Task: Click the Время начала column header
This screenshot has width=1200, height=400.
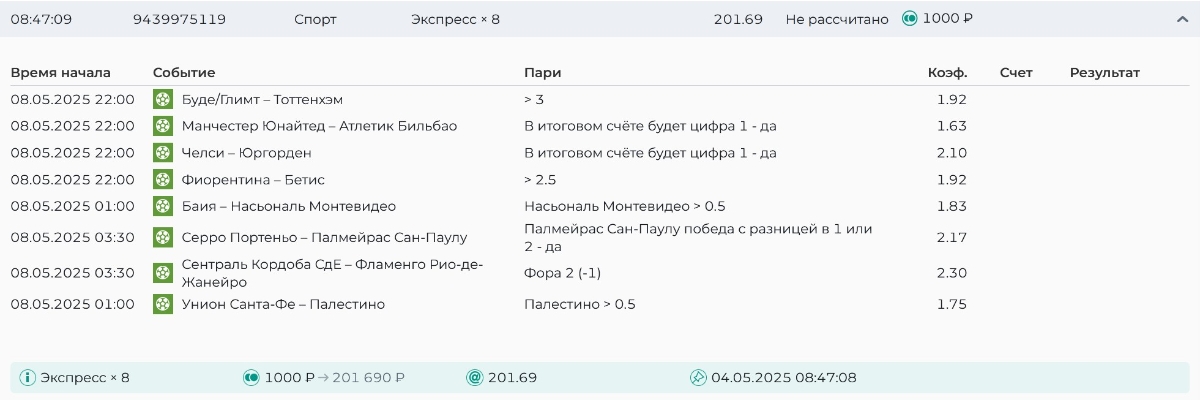Action: click(x=60, y=72)
